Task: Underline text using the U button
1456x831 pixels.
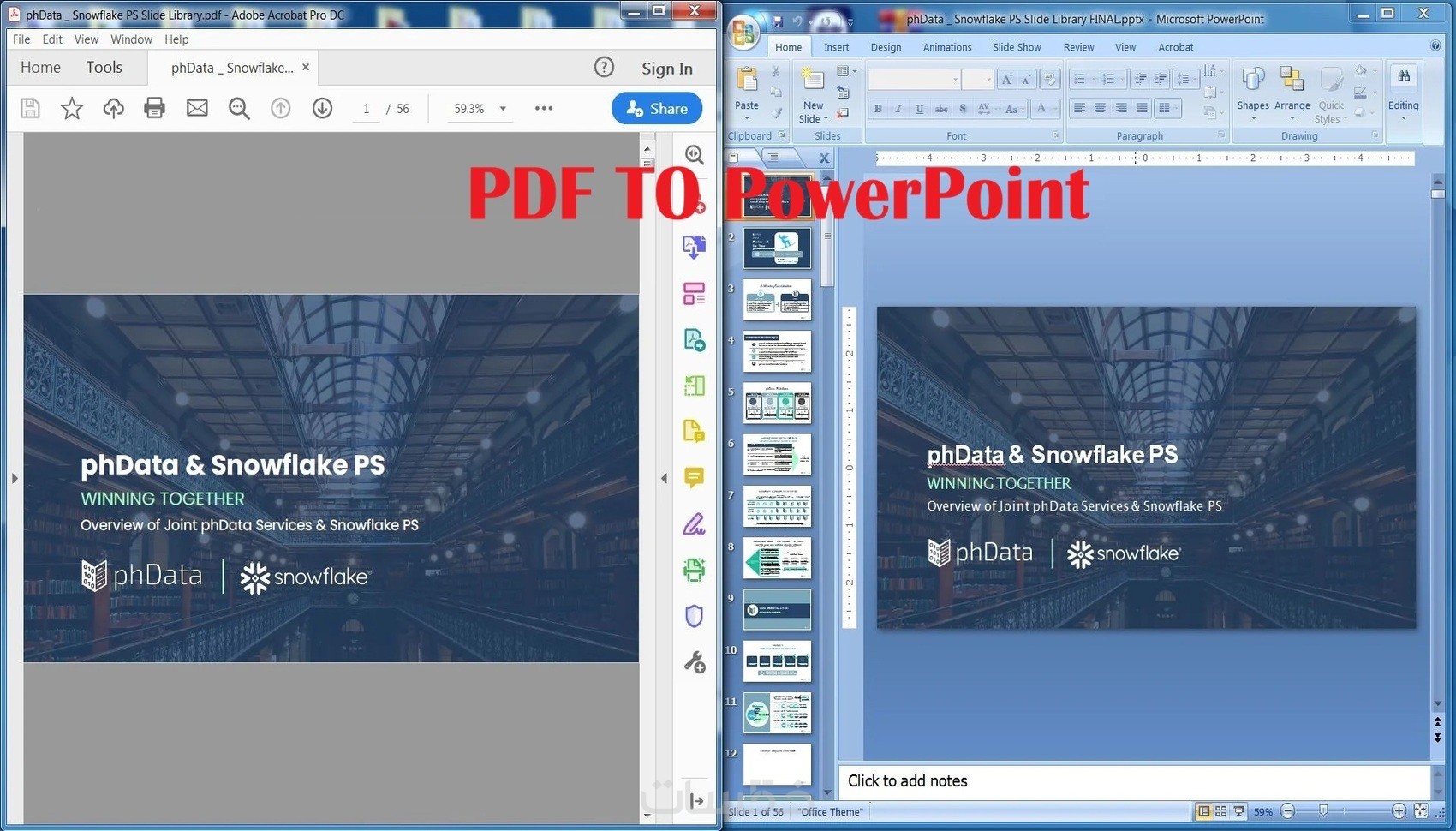Action: coord(920,109)
